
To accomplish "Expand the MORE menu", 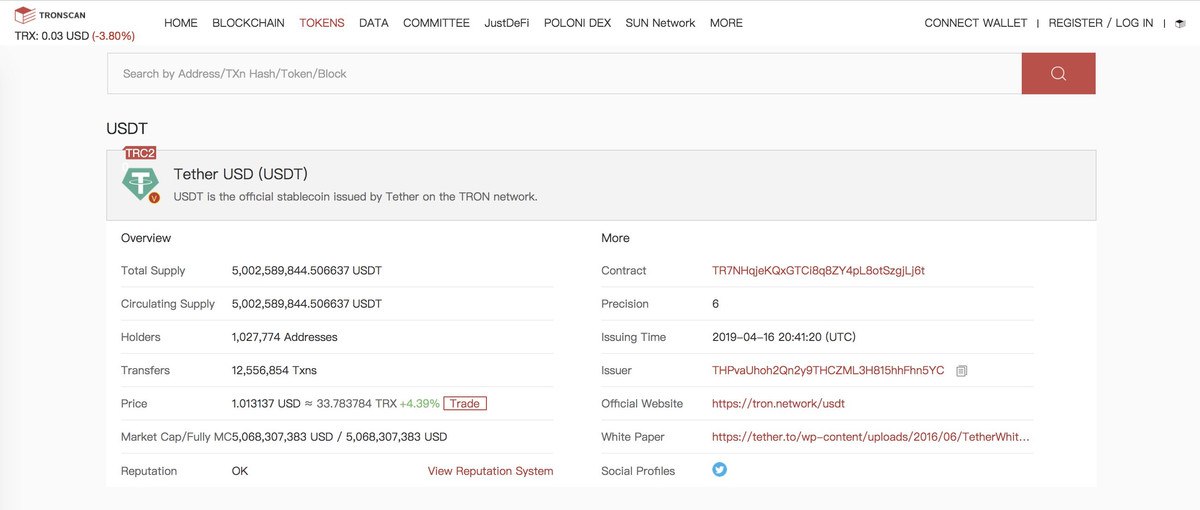I will [726, 23].
